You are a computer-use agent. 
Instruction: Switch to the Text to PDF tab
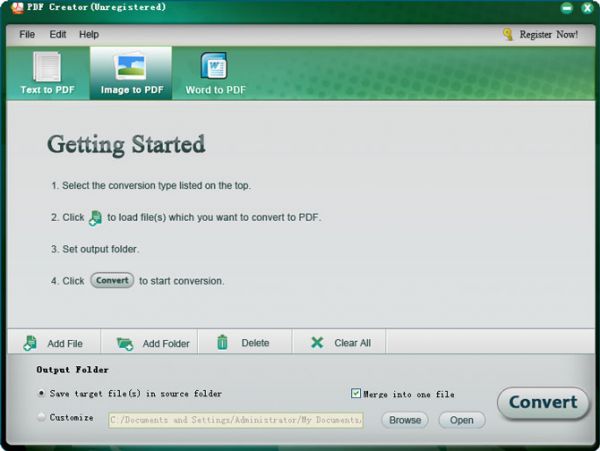[x=47, y=73]
